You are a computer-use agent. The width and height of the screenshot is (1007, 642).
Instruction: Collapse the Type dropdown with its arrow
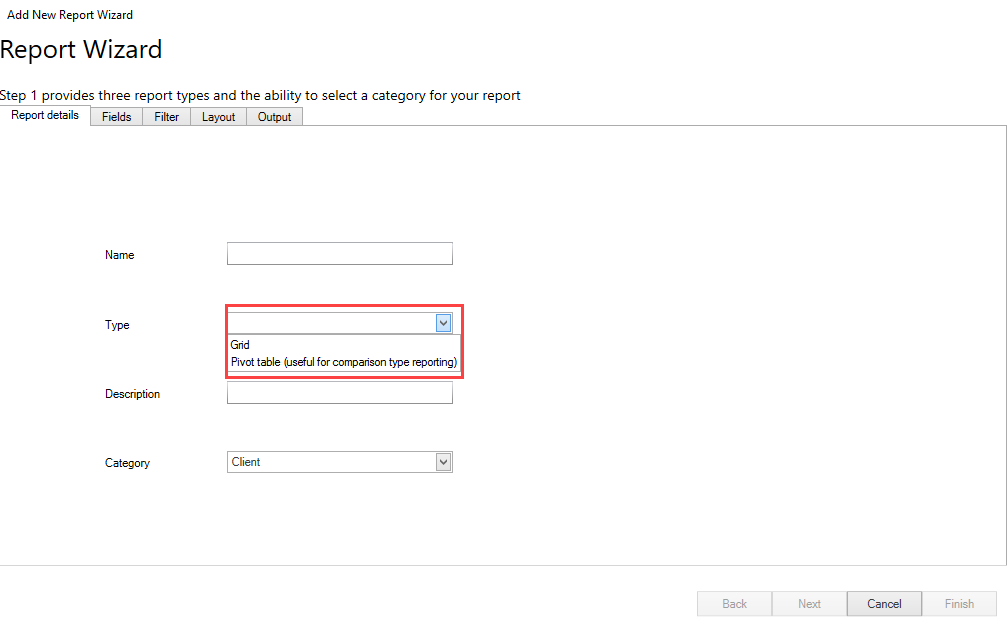click(443, 323)
